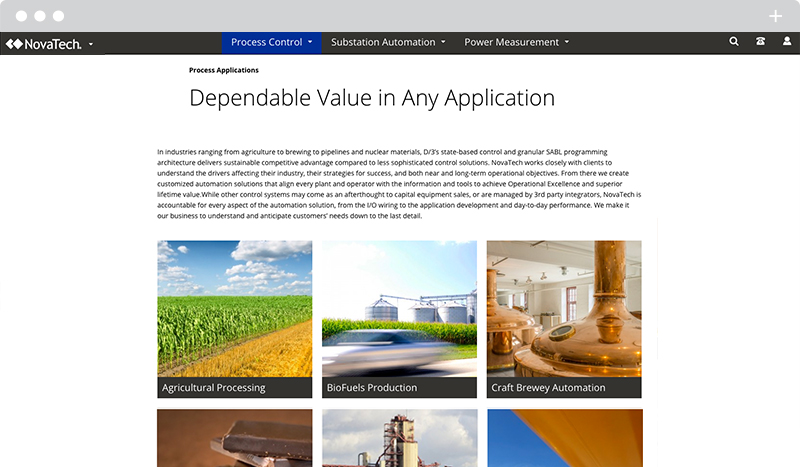The image size is (800, 467).
Task: Click the copper brewery kettles thumbnail
Action: pyautogui.click(x=564, y=309)
